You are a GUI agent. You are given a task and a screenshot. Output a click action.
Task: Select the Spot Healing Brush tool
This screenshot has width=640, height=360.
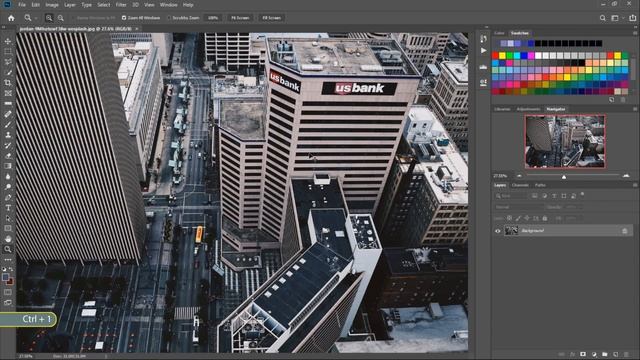8,114
